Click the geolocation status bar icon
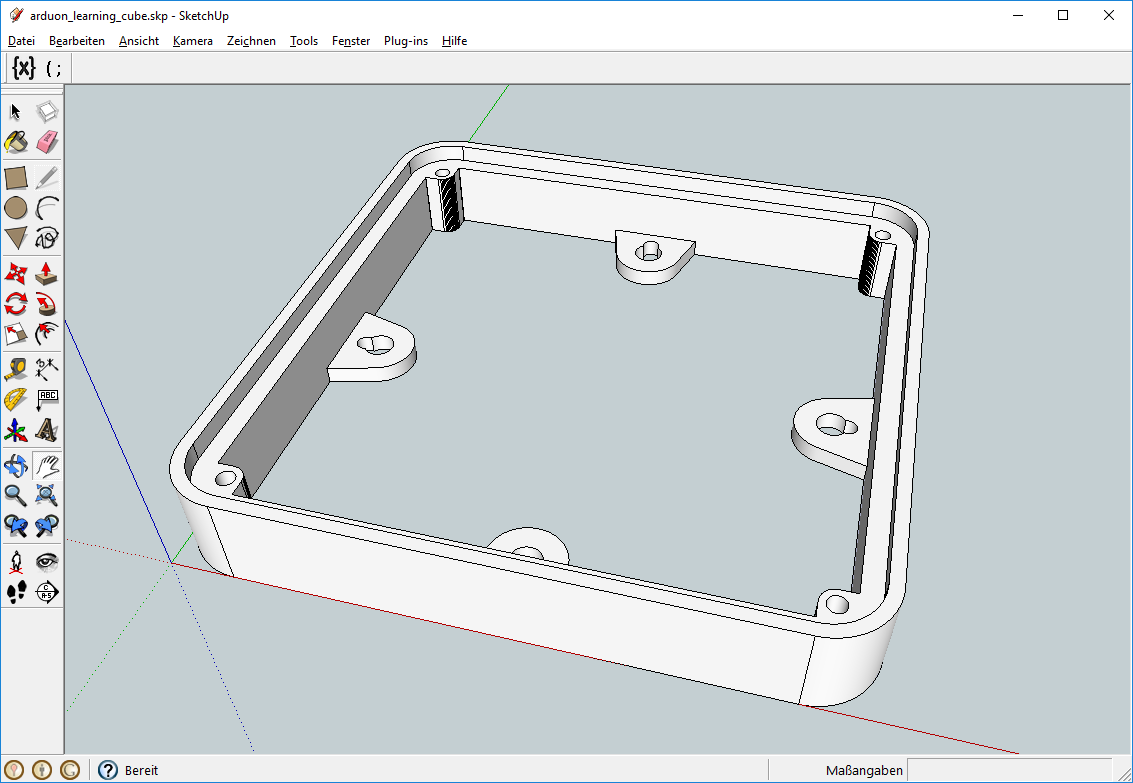 (x=14, y=770)
